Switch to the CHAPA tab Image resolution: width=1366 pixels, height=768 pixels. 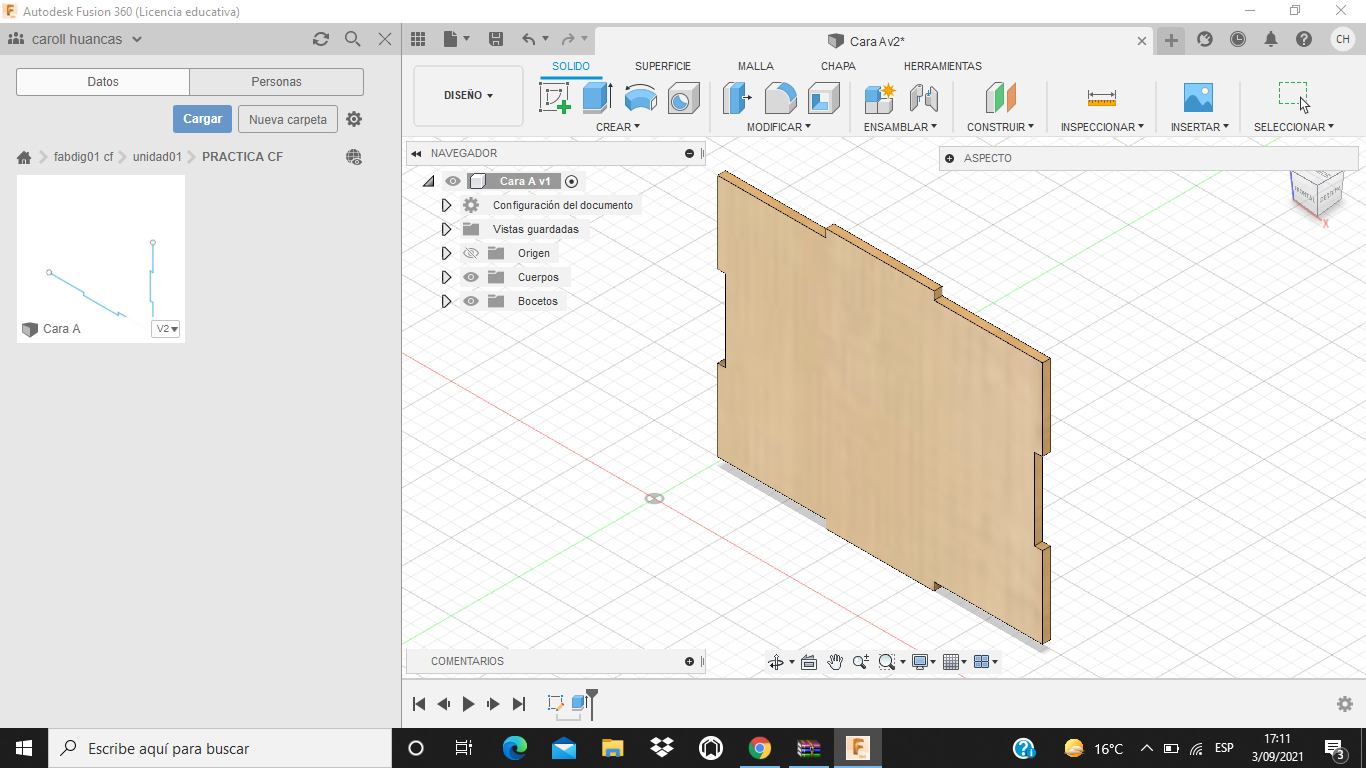(838, 66)
